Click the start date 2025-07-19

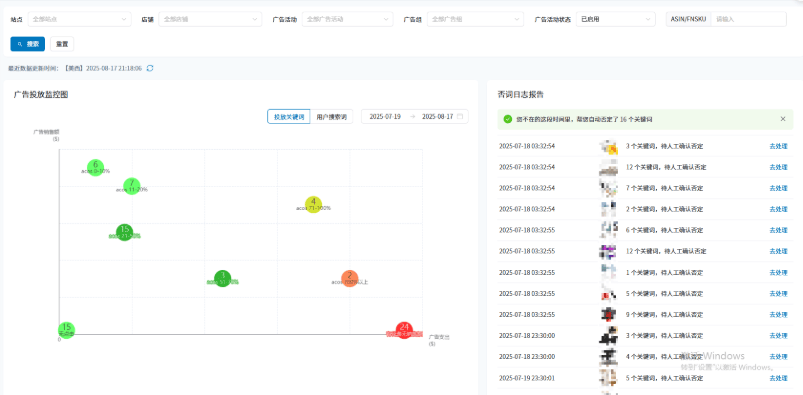(x=385, y=117)
